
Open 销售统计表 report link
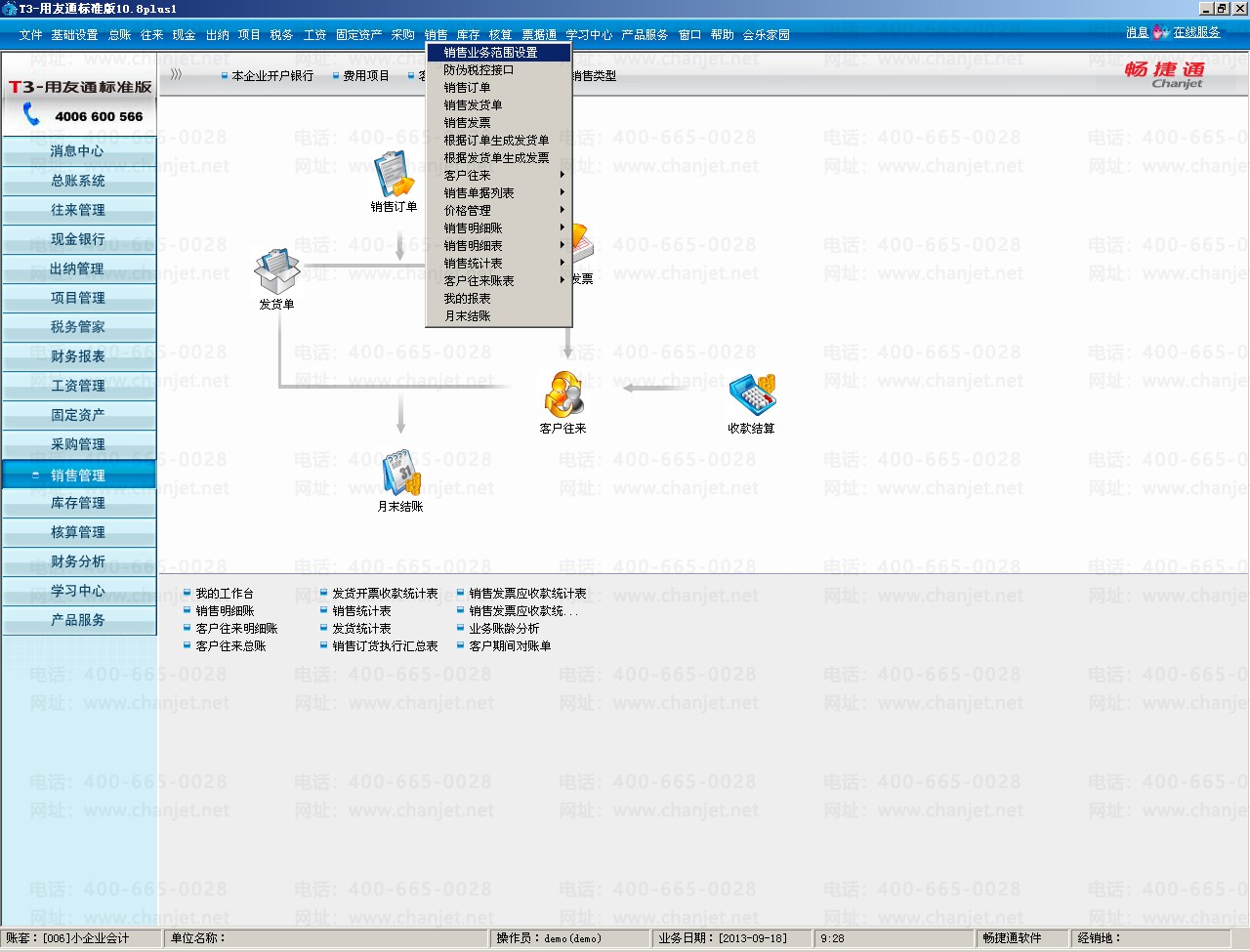[361, 611]
